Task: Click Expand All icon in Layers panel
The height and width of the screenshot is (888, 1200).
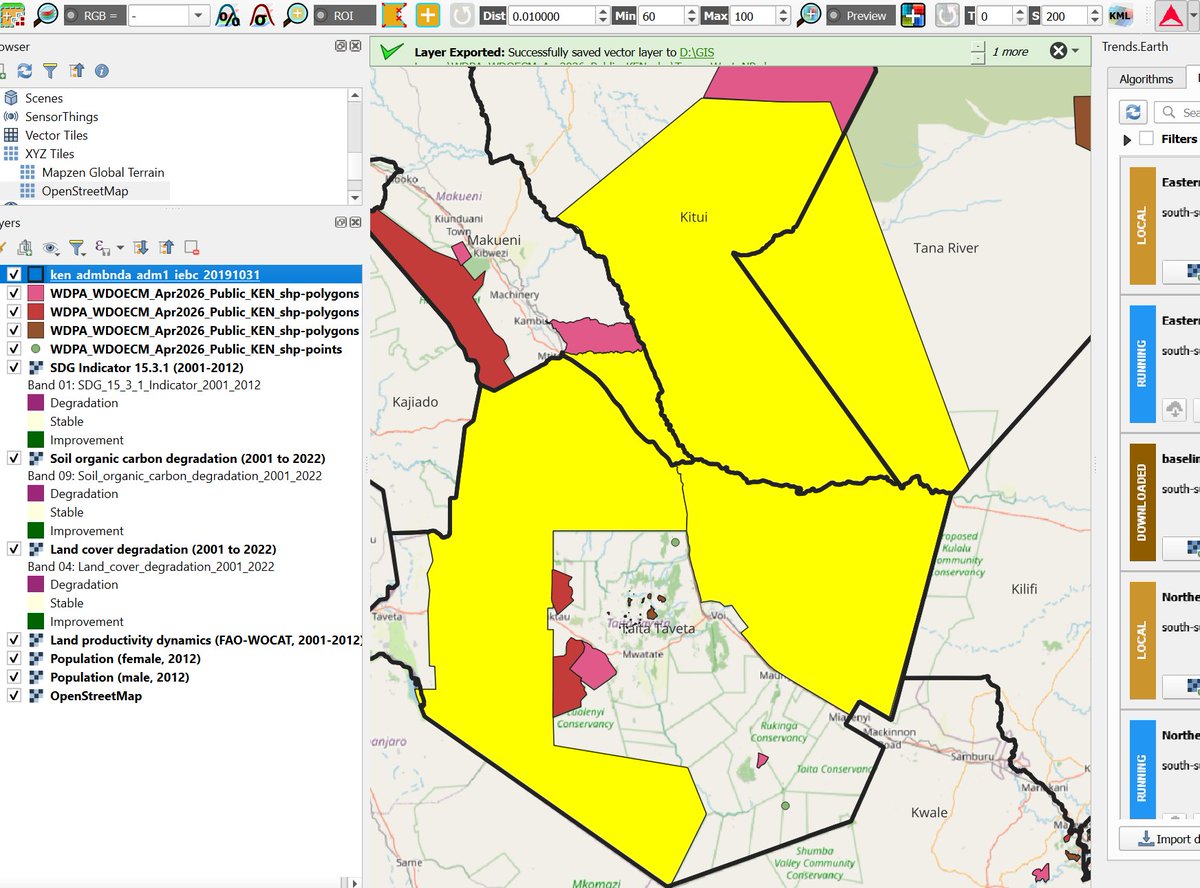Action: [141, 247]
